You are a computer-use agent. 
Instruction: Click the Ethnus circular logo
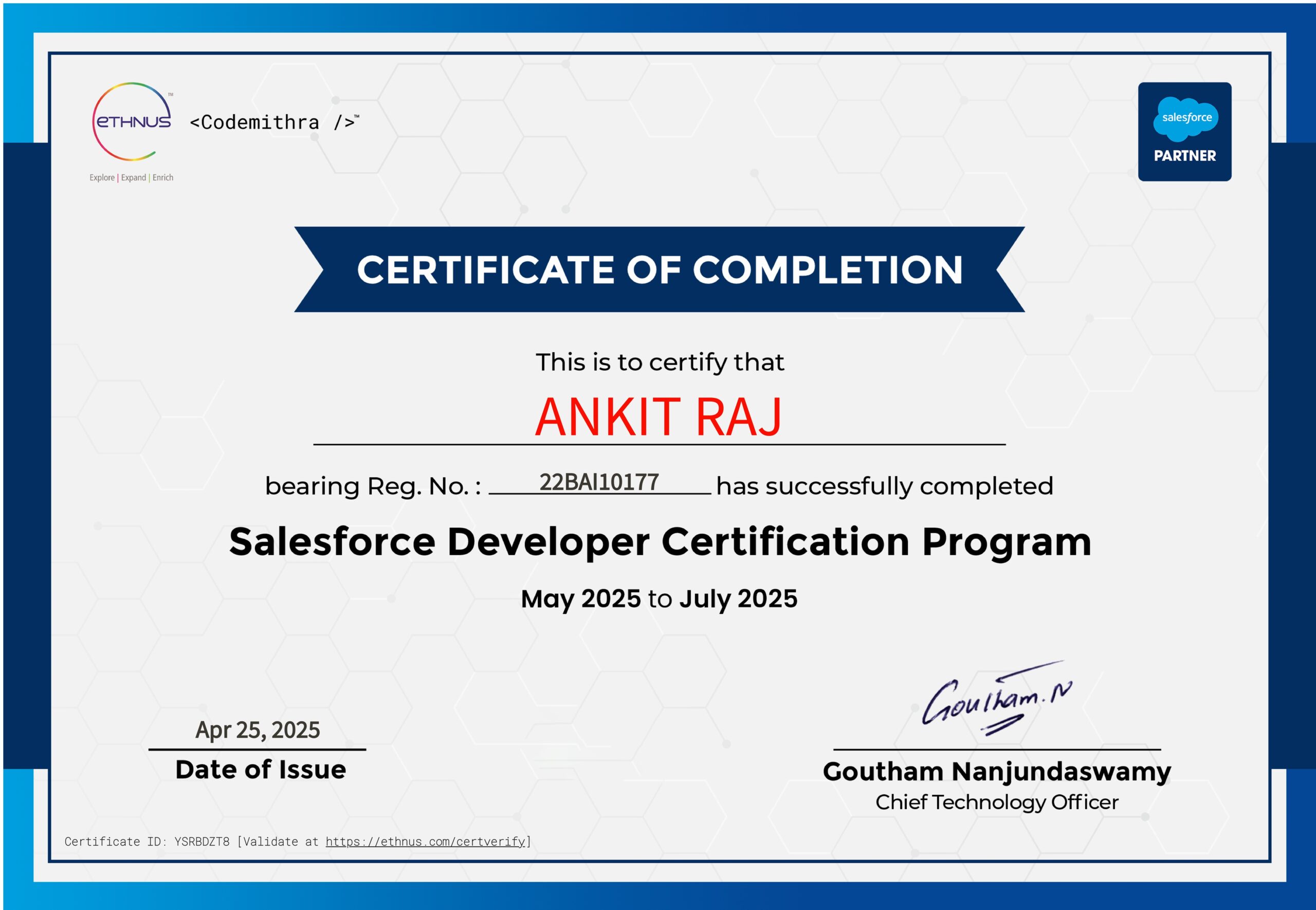click(x=132, y=122)
